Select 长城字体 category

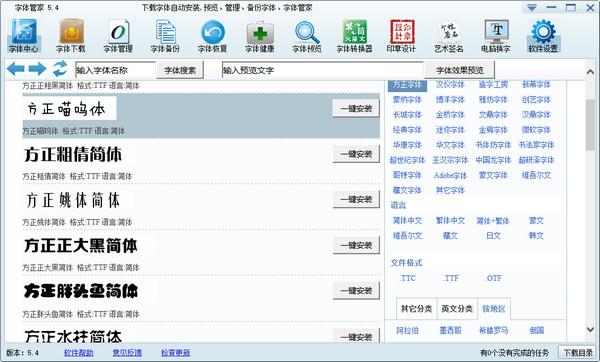[407, 114]
